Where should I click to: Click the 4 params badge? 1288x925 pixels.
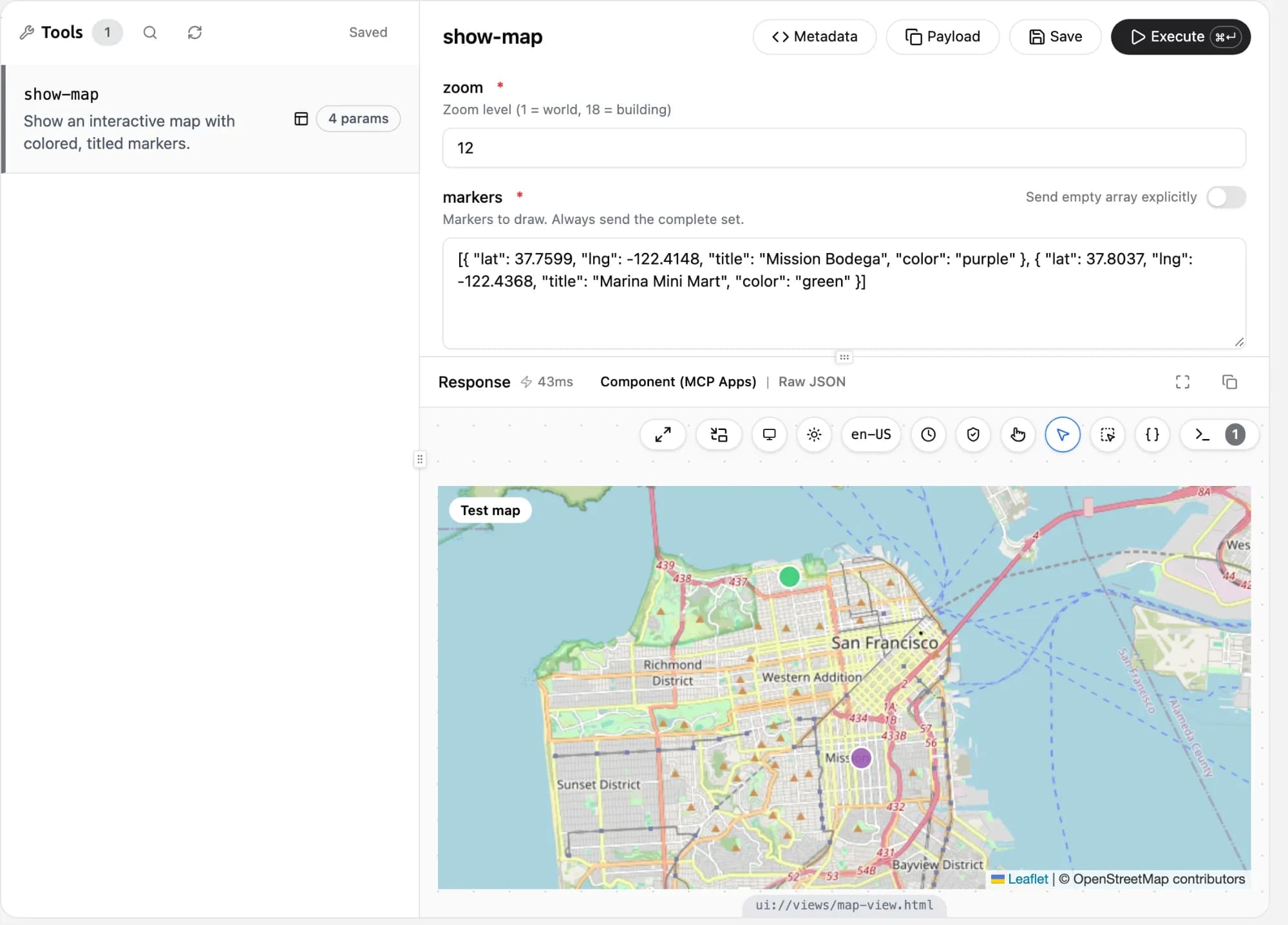coord(358,118)
